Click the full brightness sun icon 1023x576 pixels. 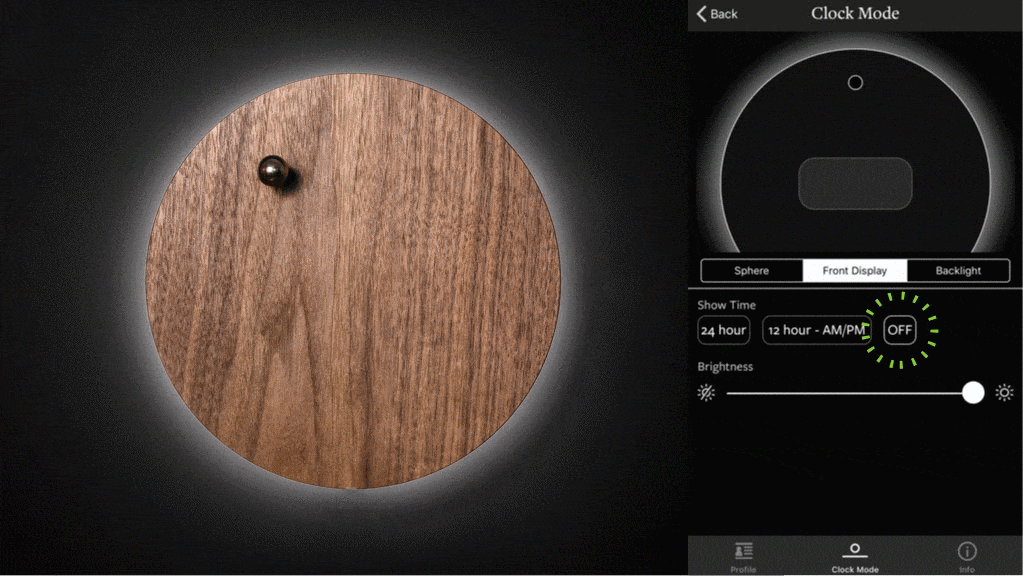click(1004, 393)
